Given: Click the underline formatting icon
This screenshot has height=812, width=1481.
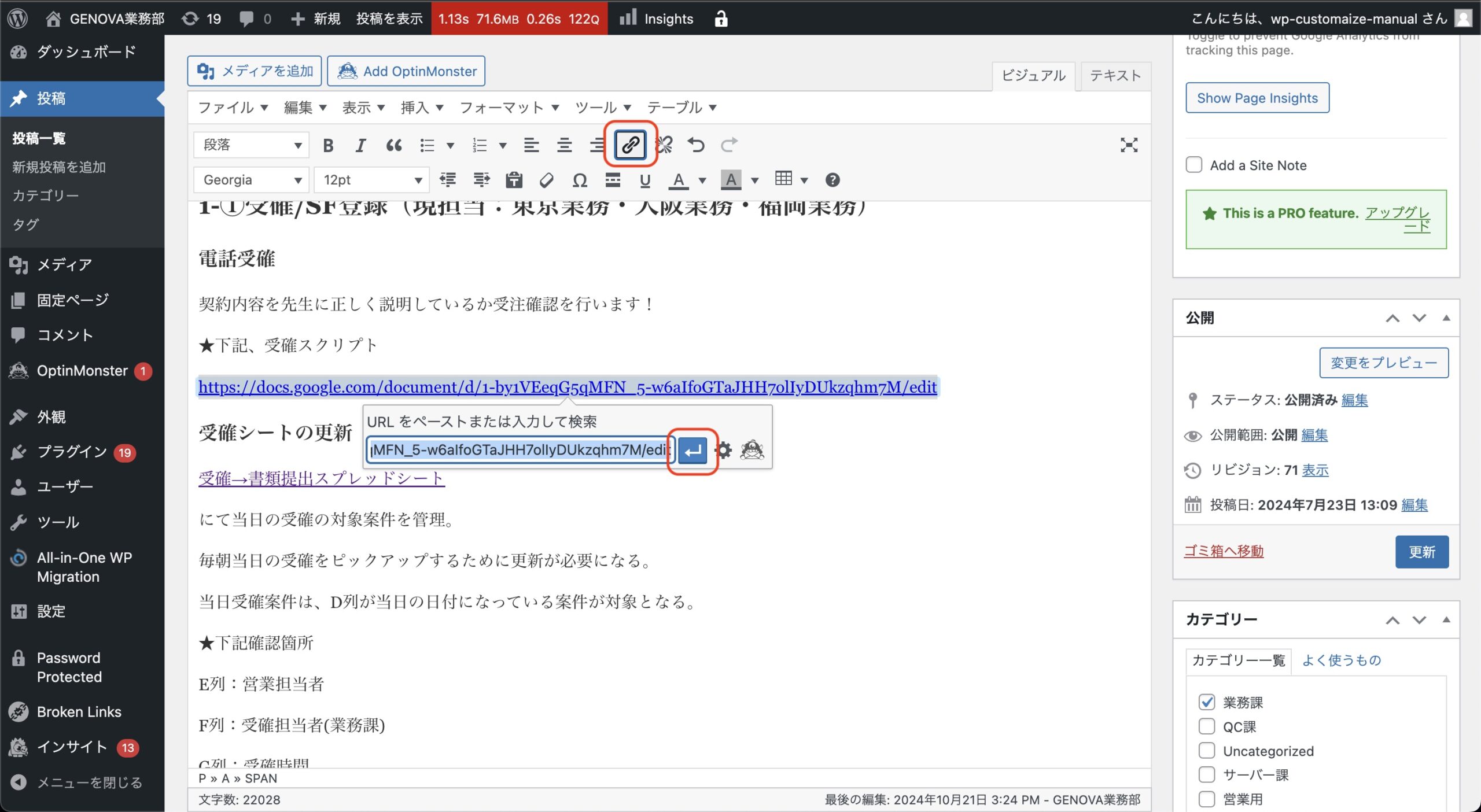Looking at the screenshot, I should pyautogui.click(x=645, y=180).
